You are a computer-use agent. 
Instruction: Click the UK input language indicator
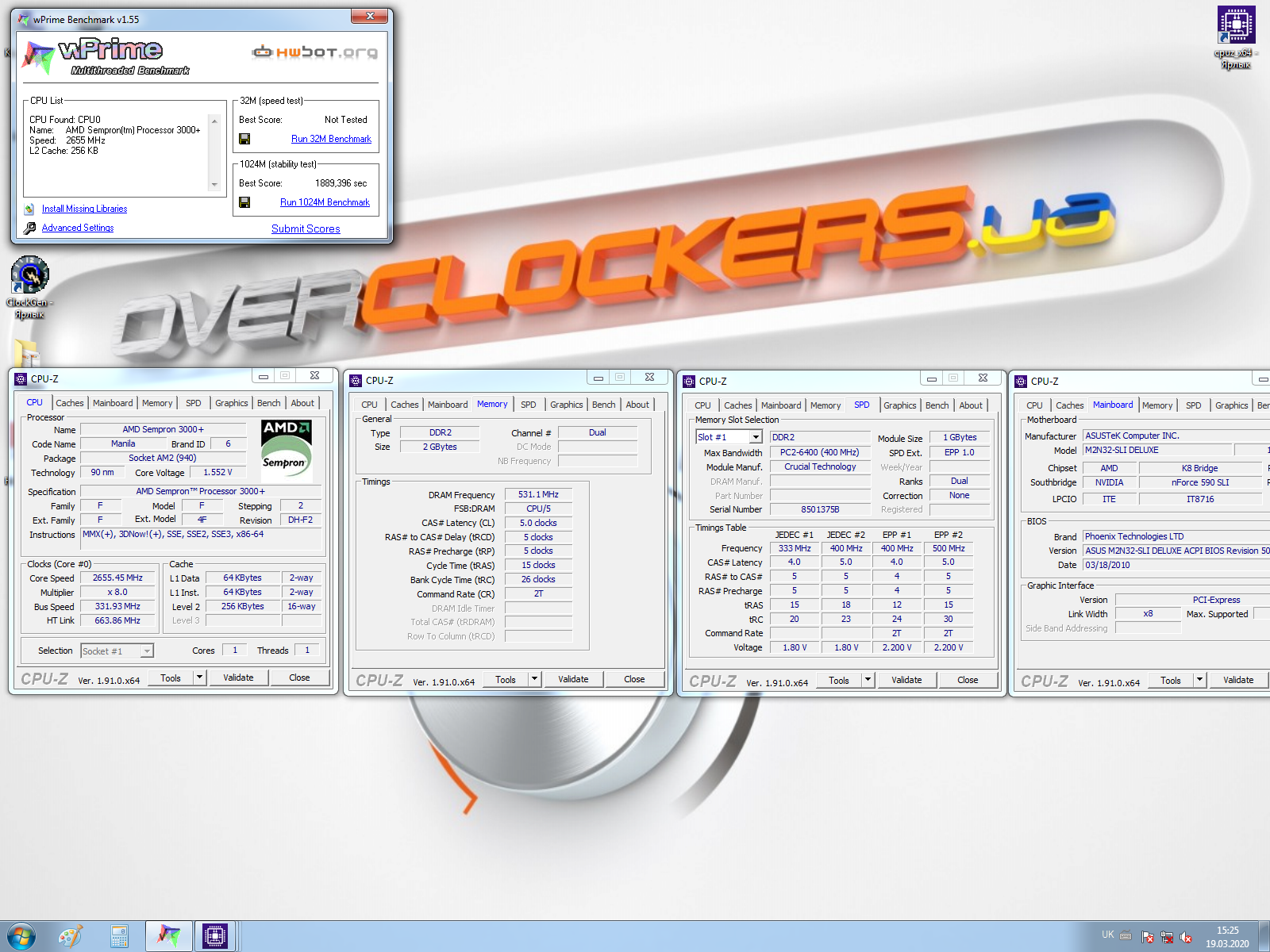coord(1107,935)
